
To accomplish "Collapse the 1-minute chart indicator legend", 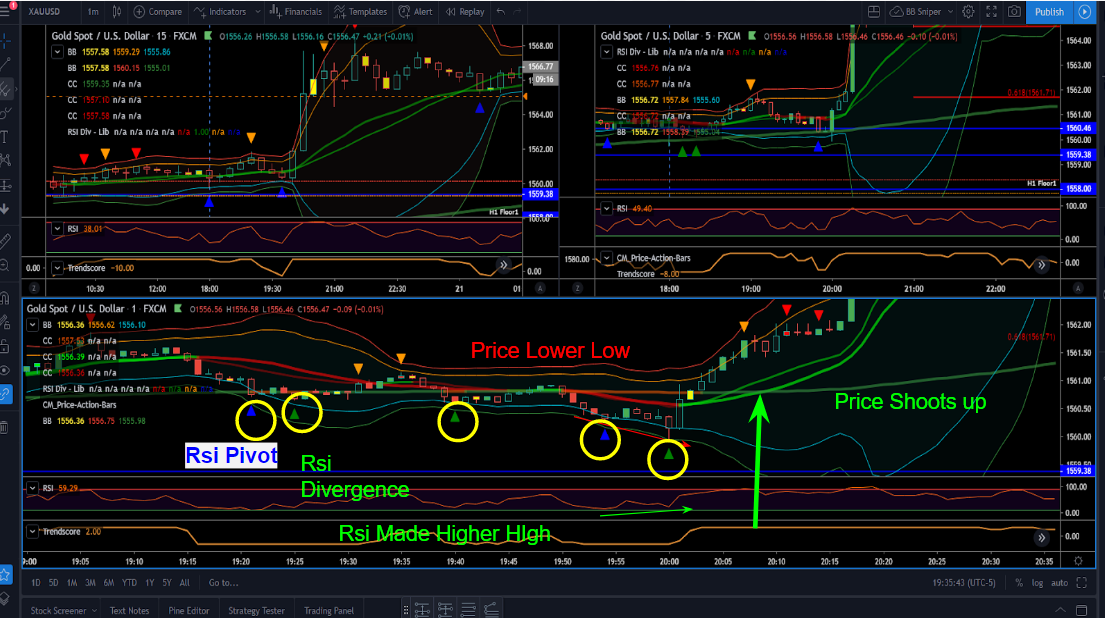I will click(x=32, y=325).
